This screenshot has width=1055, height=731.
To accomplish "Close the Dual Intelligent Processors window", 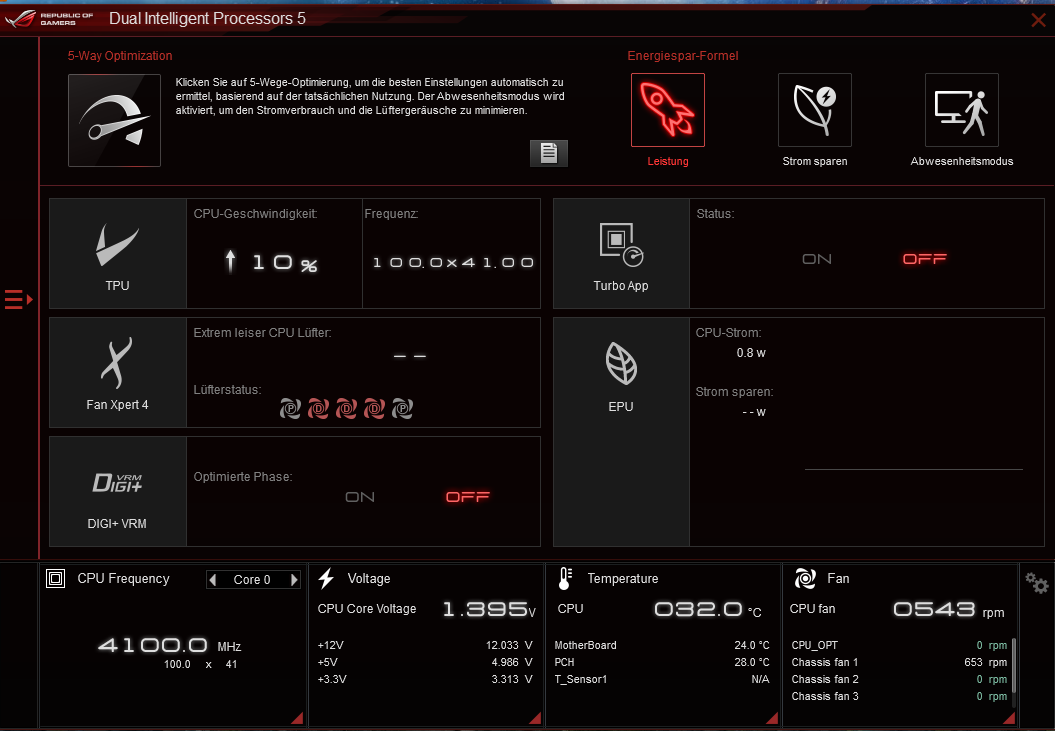I will [x=1038, y=20].
